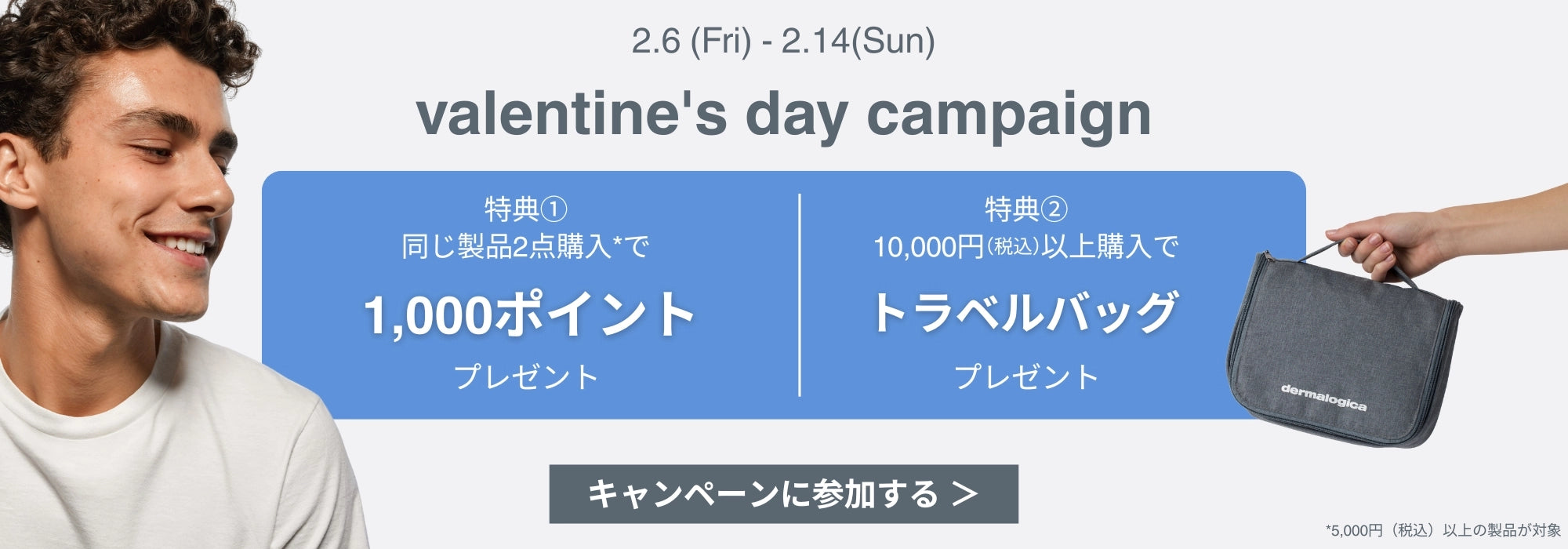Viewport: 1568px width, 549px height.
Task: Click the arrow on the campaign button
Action: pos(966,493)
